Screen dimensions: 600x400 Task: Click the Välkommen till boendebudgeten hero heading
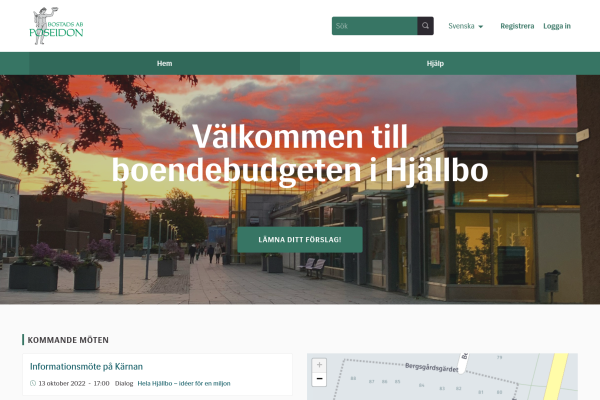(x=300, y=153)
